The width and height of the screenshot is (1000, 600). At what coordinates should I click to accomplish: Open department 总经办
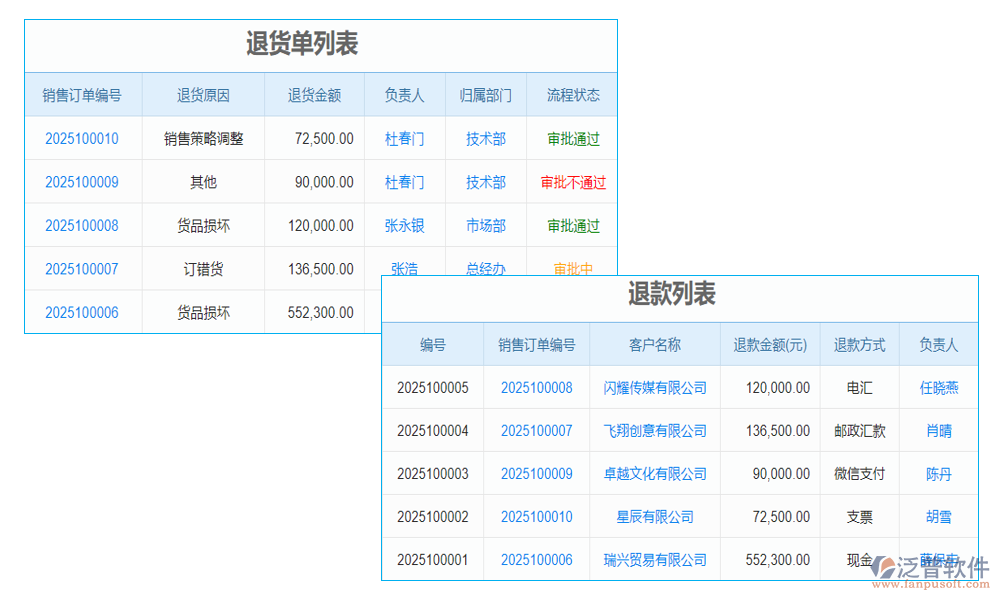(x=485, y=269)
